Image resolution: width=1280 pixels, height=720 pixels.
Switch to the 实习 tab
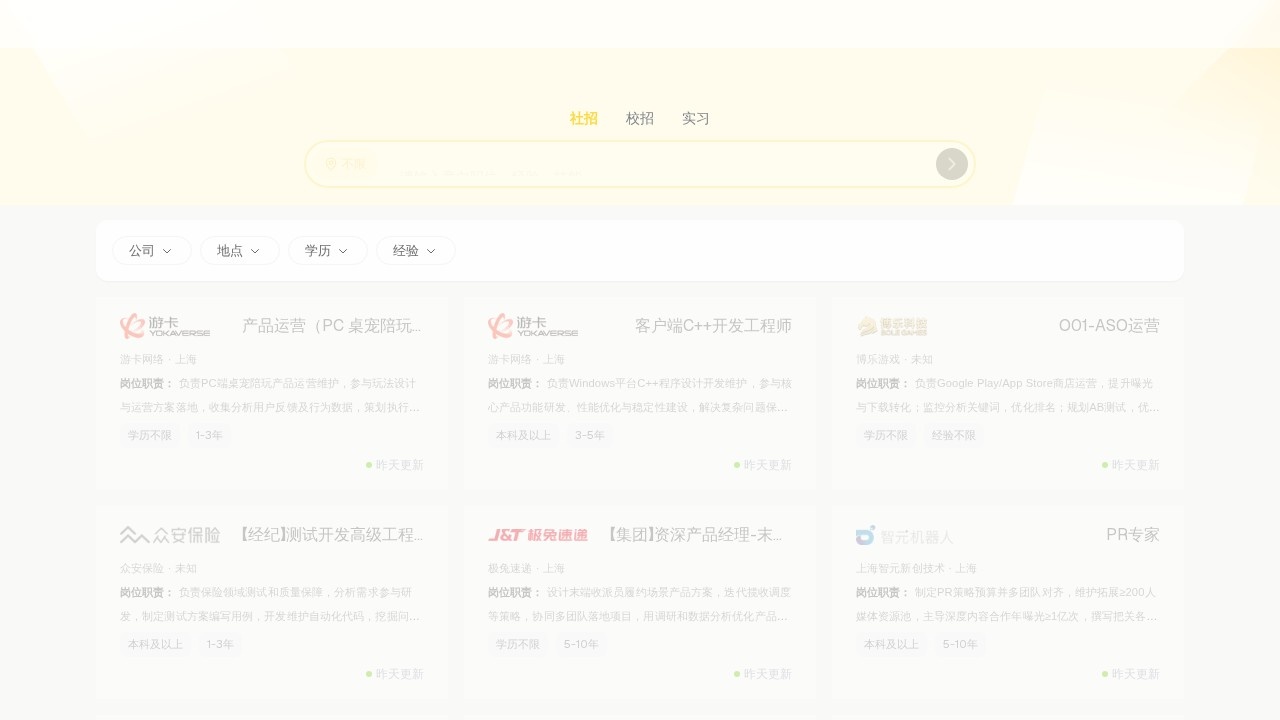click(x=696, y=118)
